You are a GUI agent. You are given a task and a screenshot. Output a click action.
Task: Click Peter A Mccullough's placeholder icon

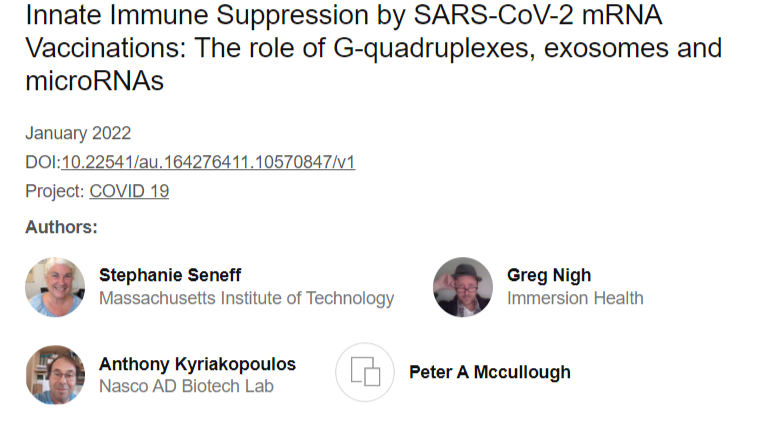click(365, 372)
